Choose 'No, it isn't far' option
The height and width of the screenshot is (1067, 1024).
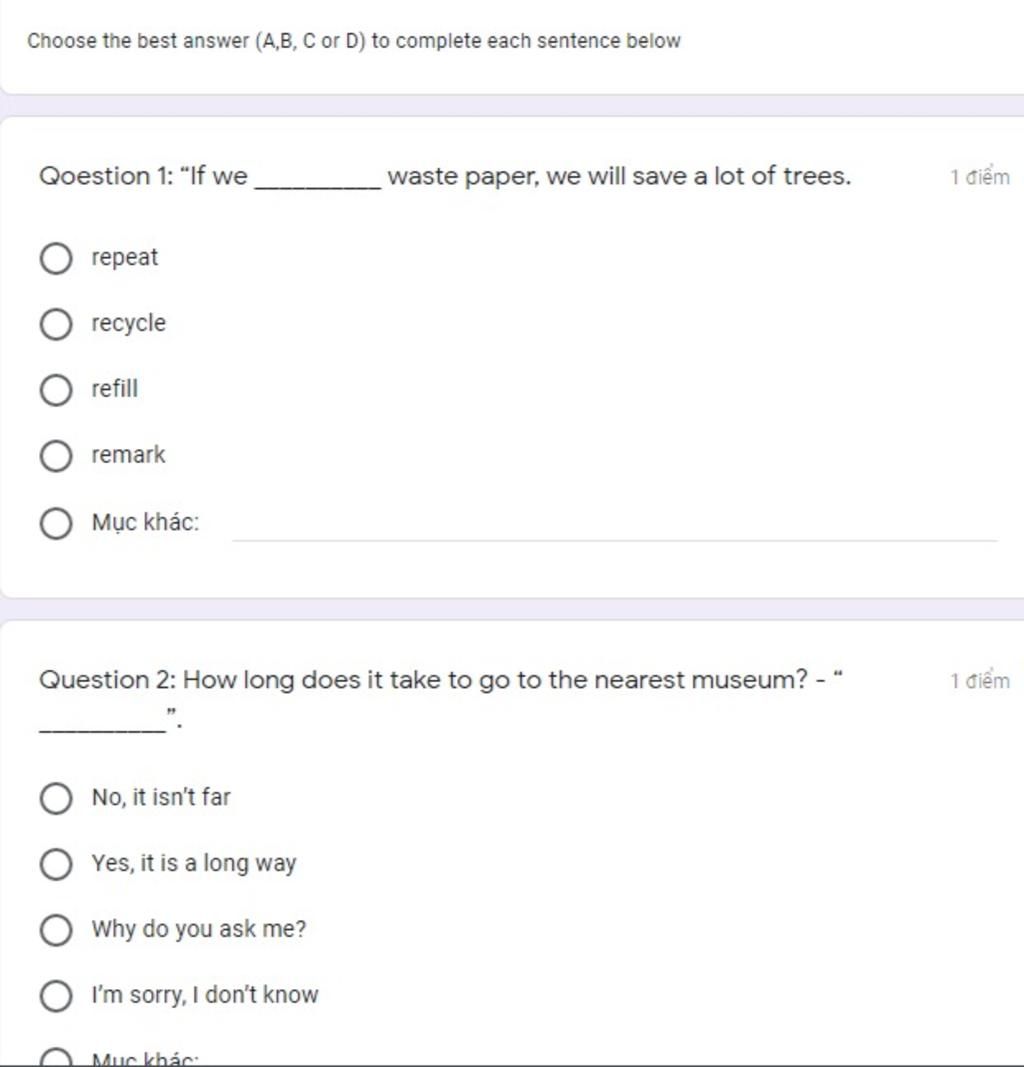[x=56, y=798]
